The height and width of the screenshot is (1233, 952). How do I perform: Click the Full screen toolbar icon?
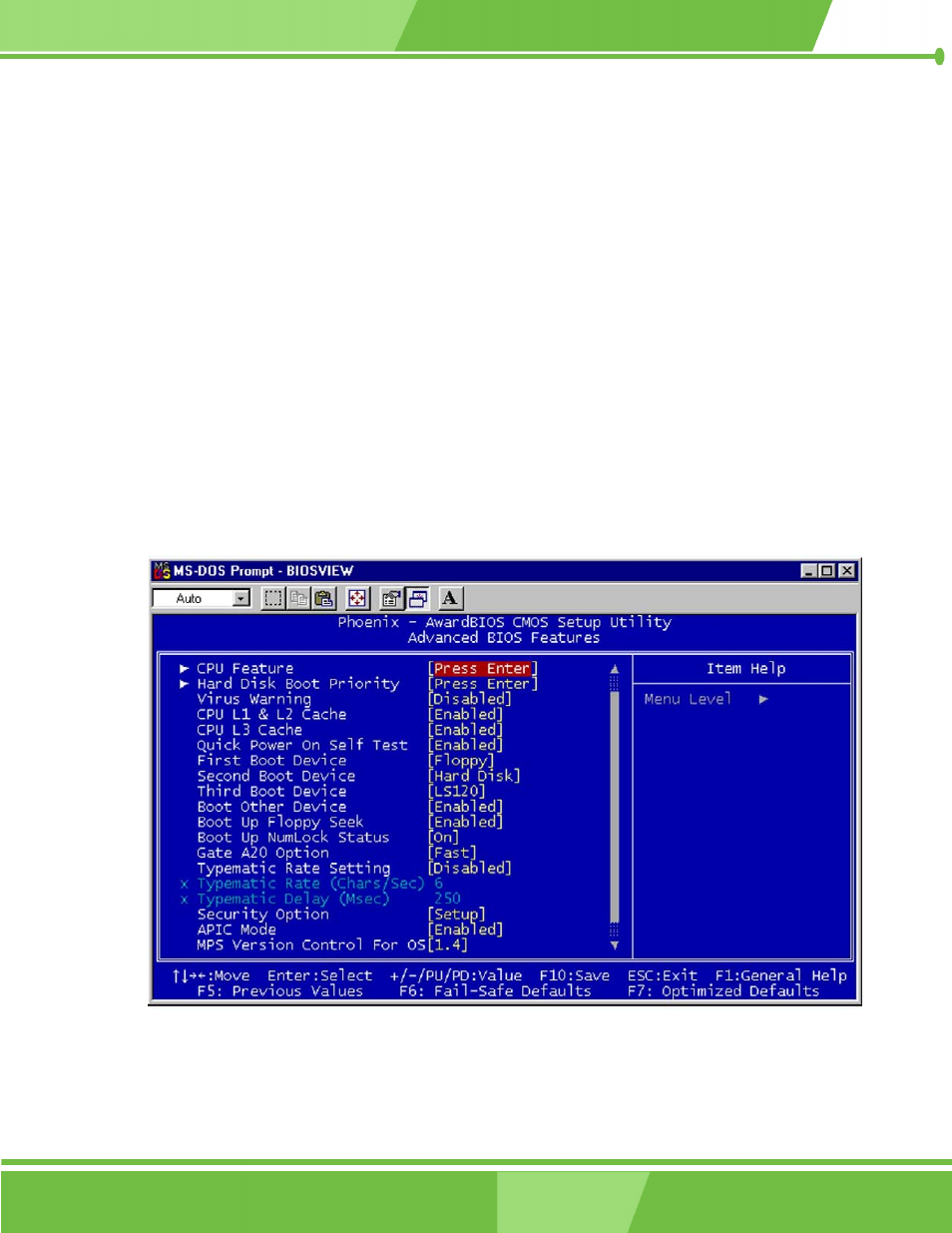click(357, 598)
